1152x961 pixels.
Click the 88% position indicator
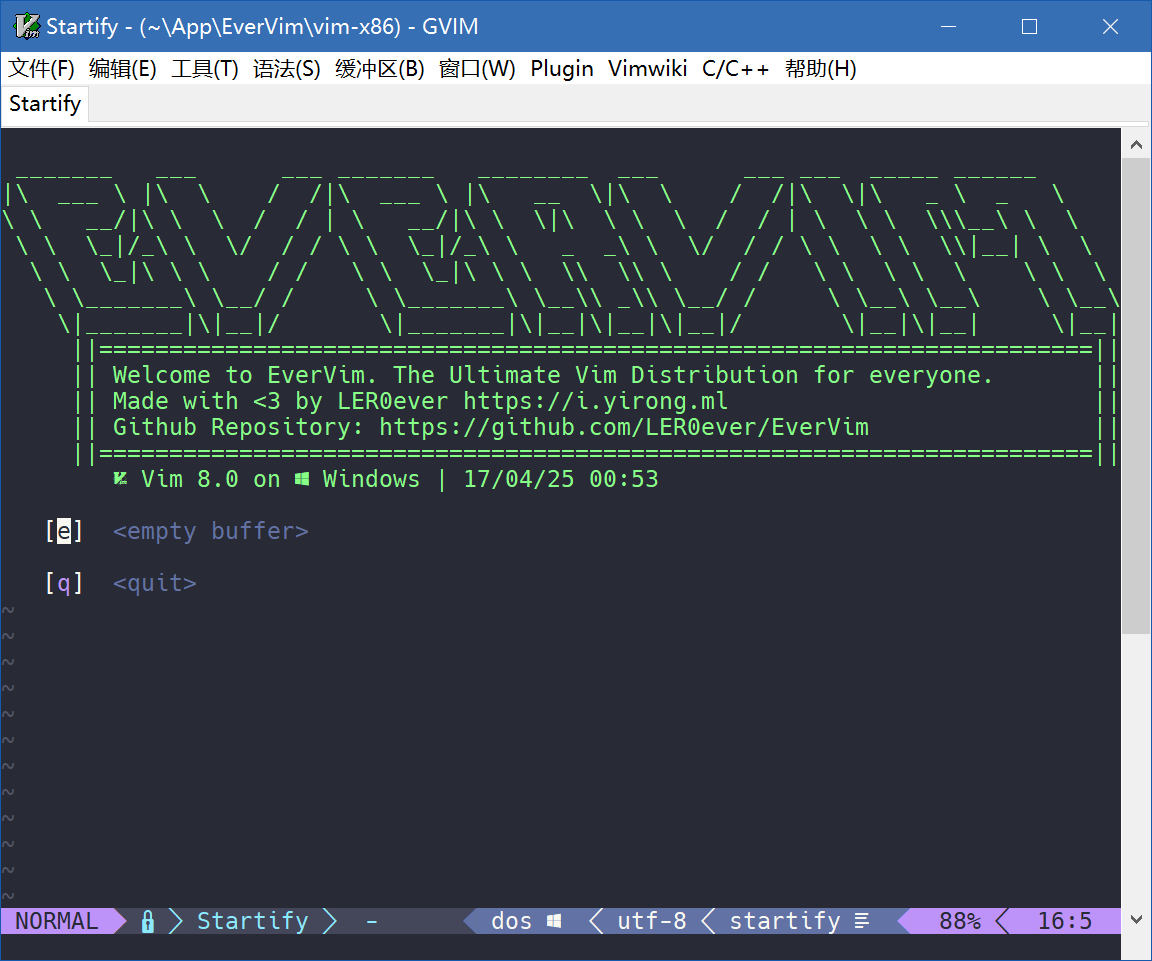[x=960, y=921]
